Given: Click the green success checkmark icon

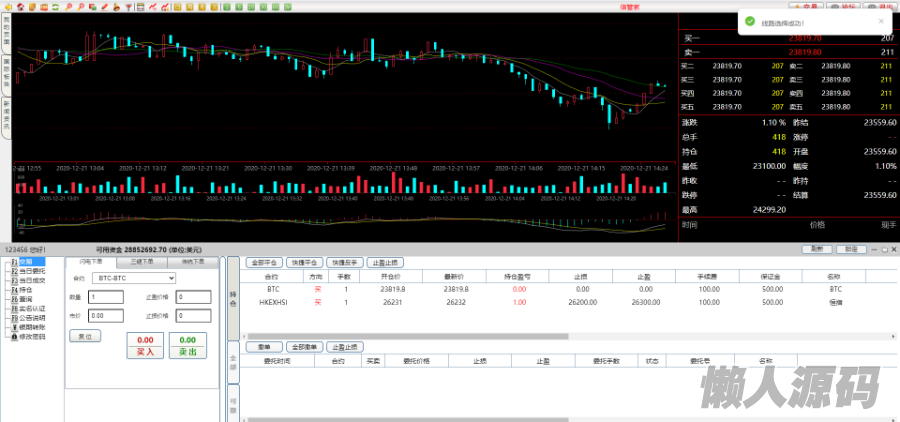Looking at the screenshot, I should 750,20.
